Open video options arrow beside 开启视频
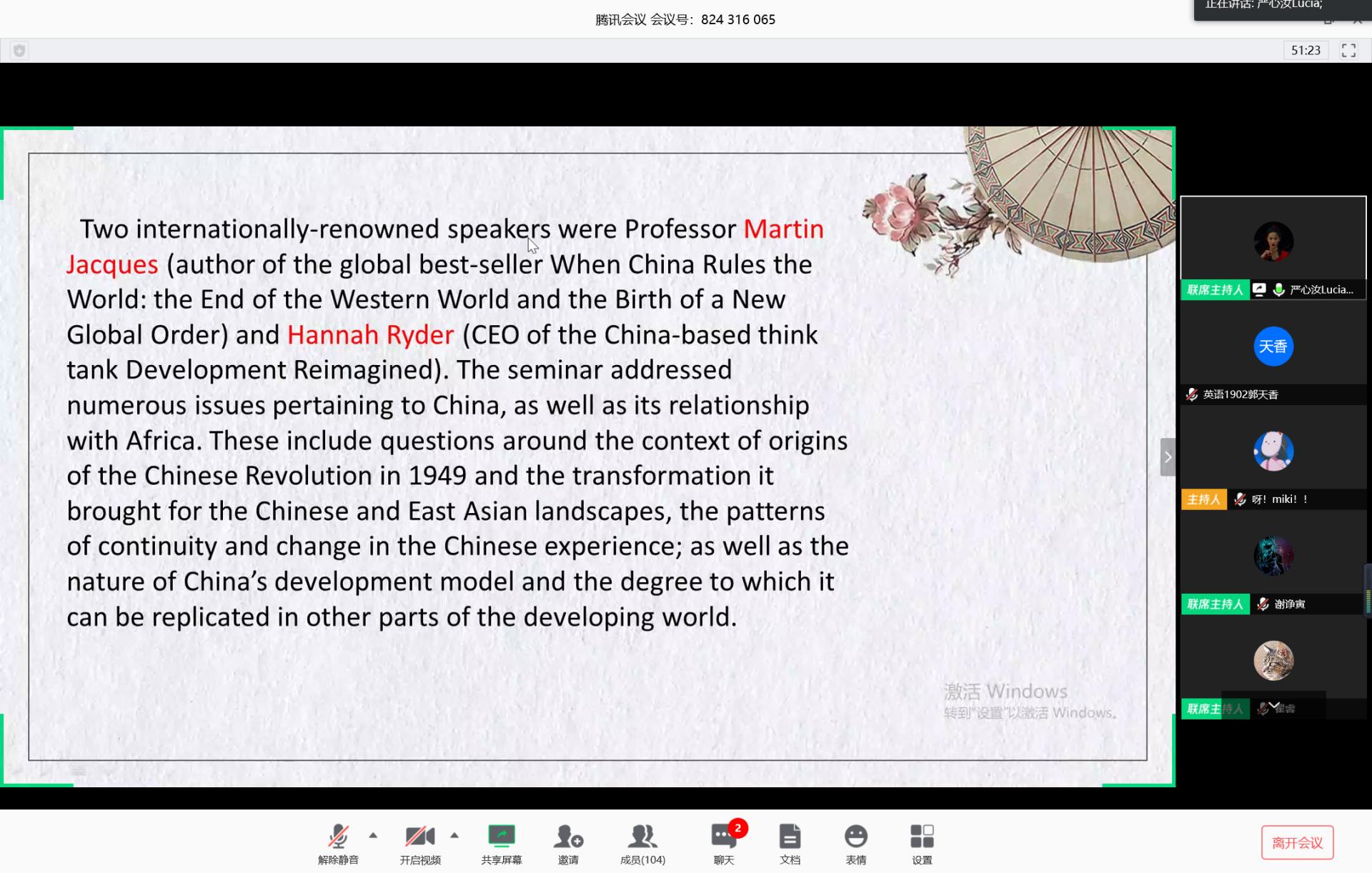1372x873 pixels. click(x=454, y=835)
